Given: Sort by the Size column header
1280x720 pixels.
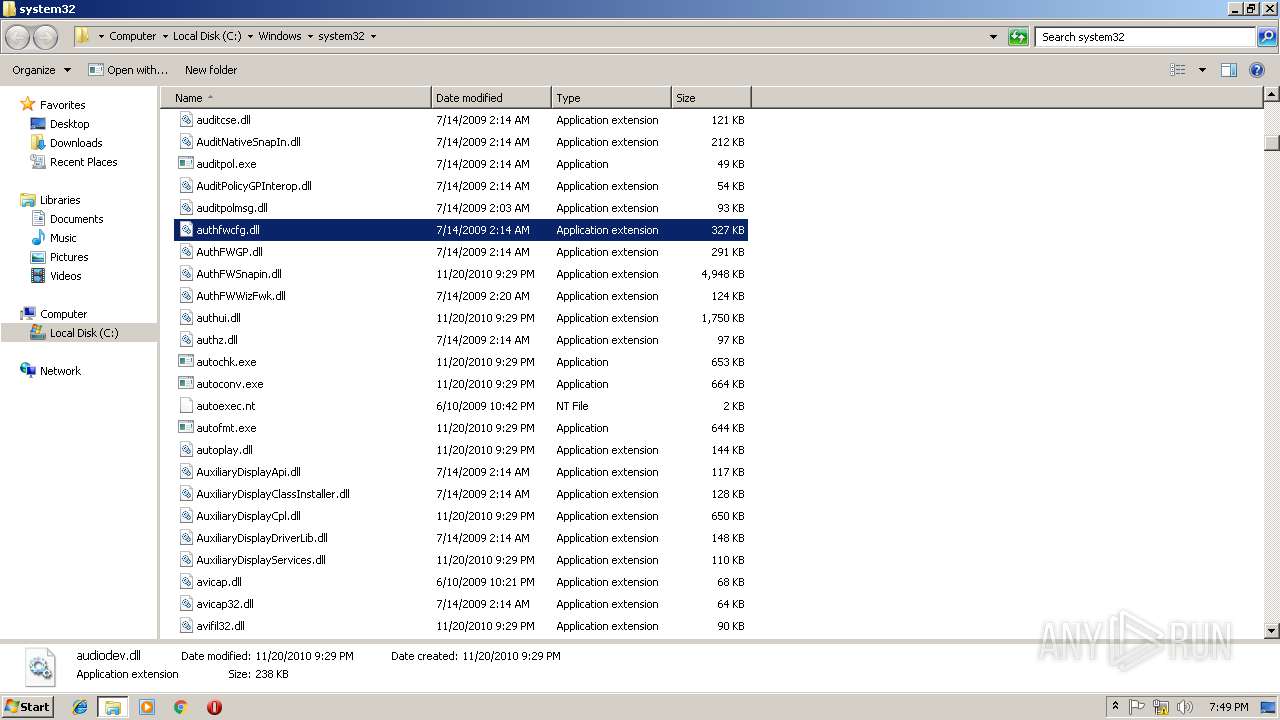Looking at the screenshot, I should coord(711,98).
